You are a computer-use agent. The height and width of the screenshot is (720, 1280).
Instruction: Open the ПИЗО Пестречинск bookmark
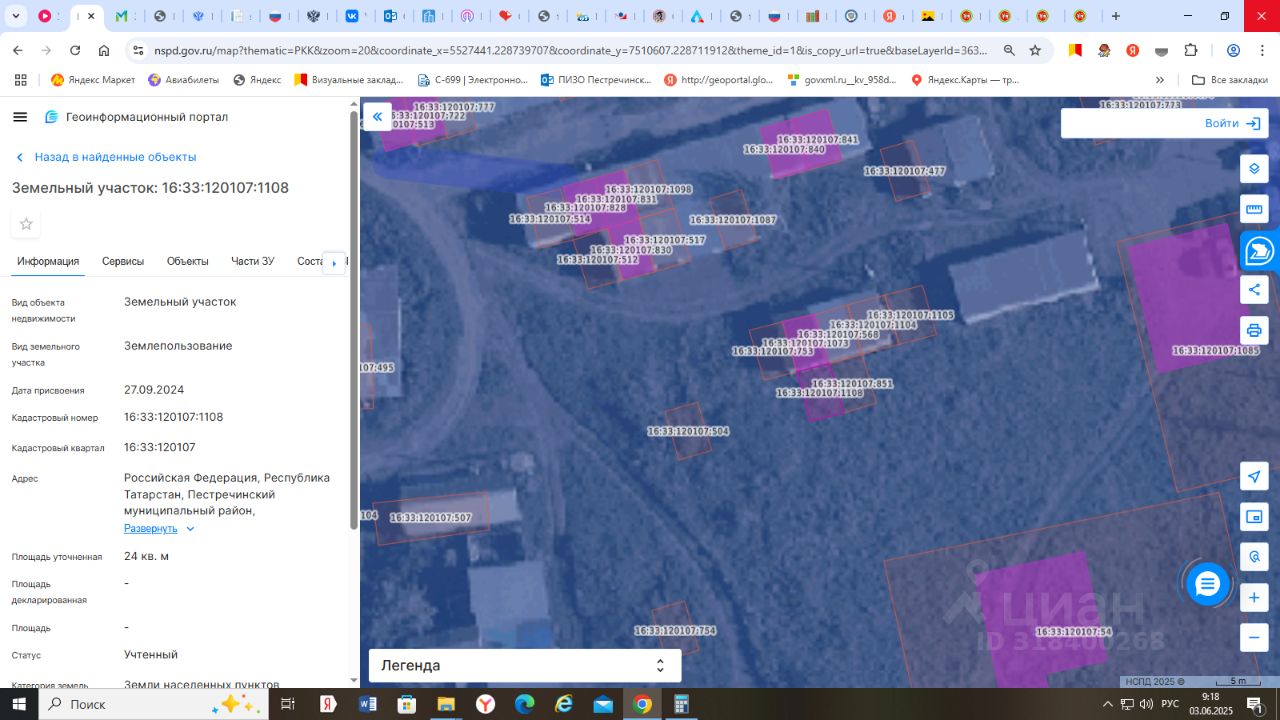tap(596, 80)
